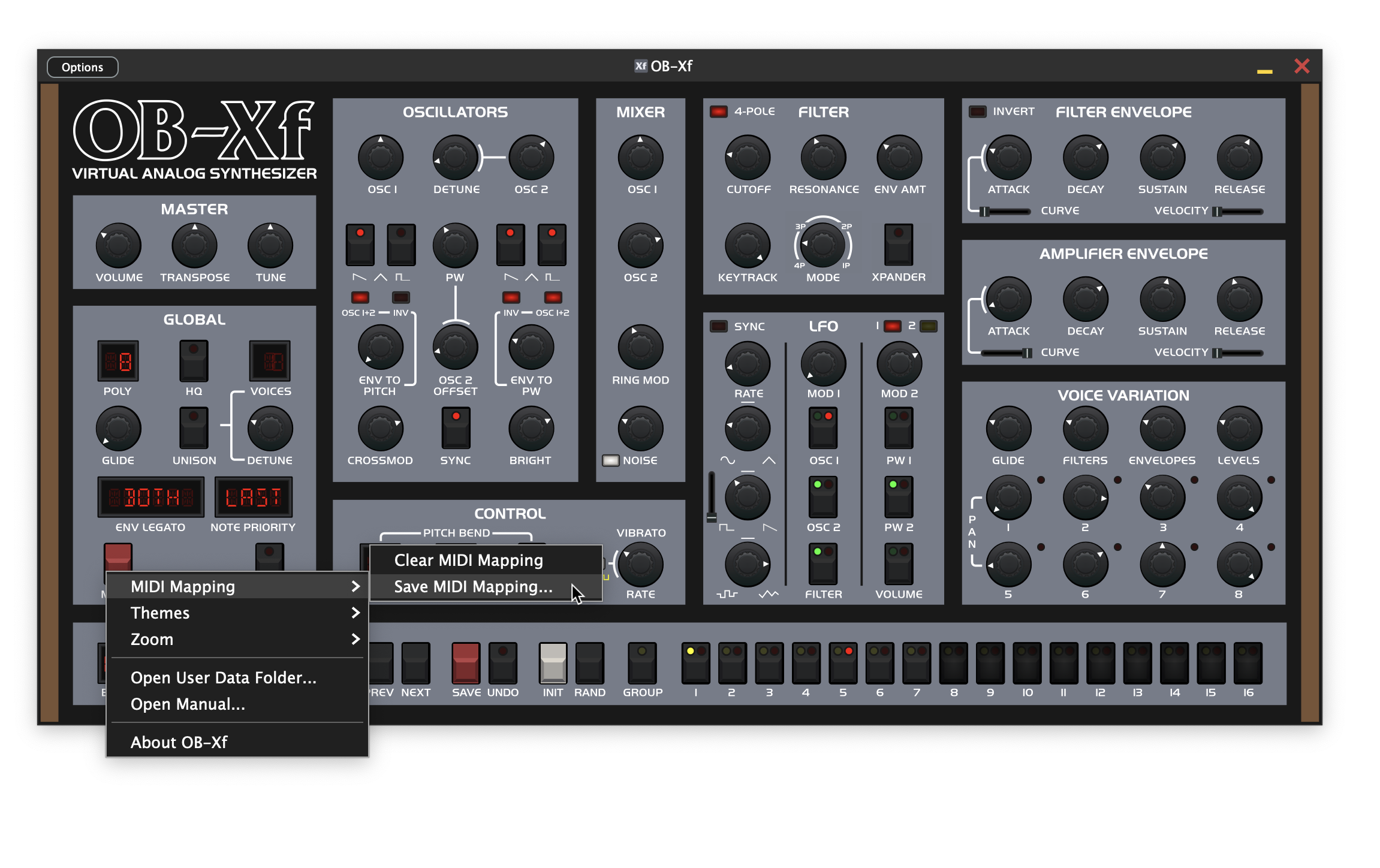Click the Ring Mod mixer knob
The width and height of the screenshot is (1380, 868).
640,348
